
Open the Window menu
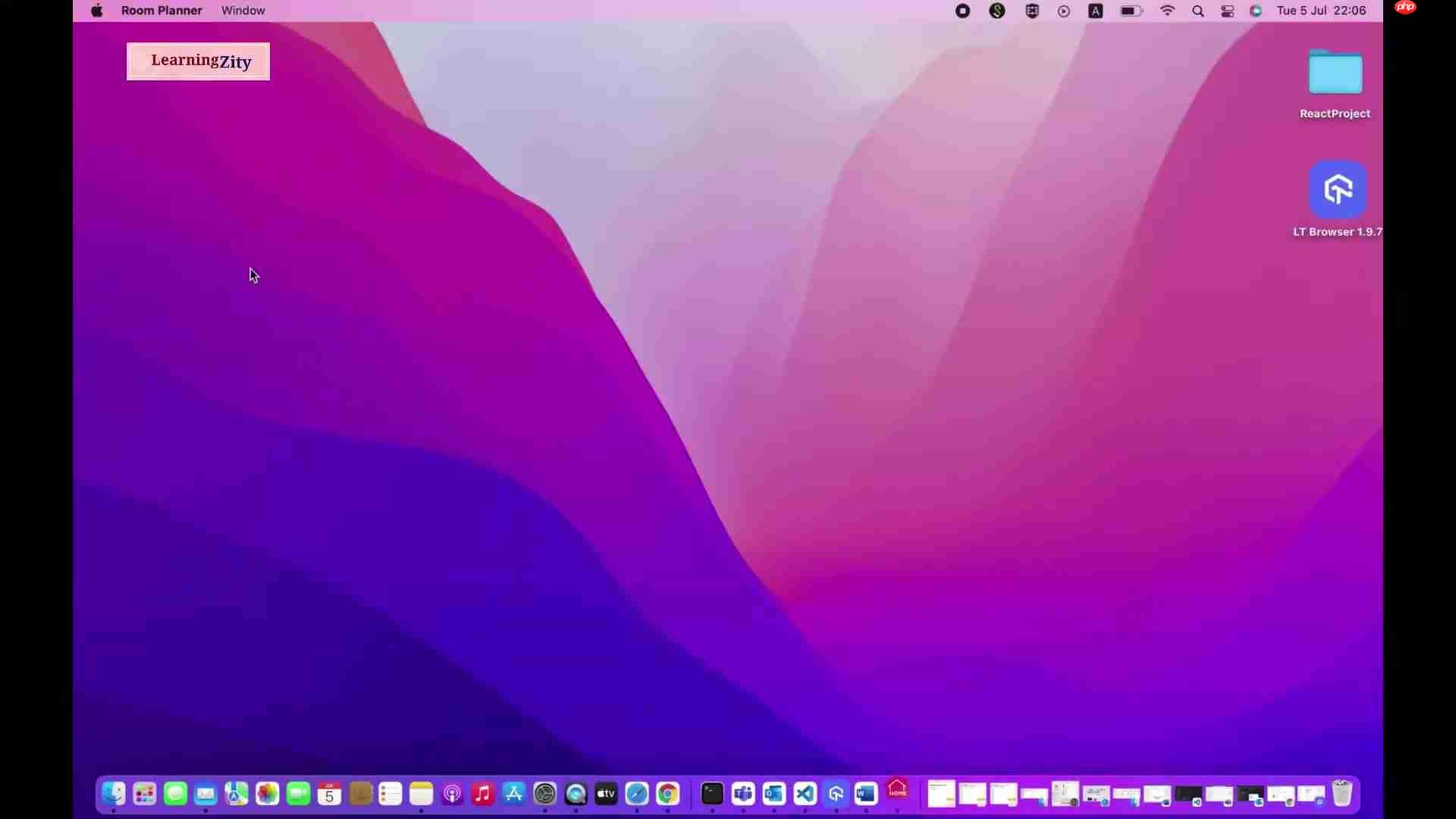click(x=243, y=11)
